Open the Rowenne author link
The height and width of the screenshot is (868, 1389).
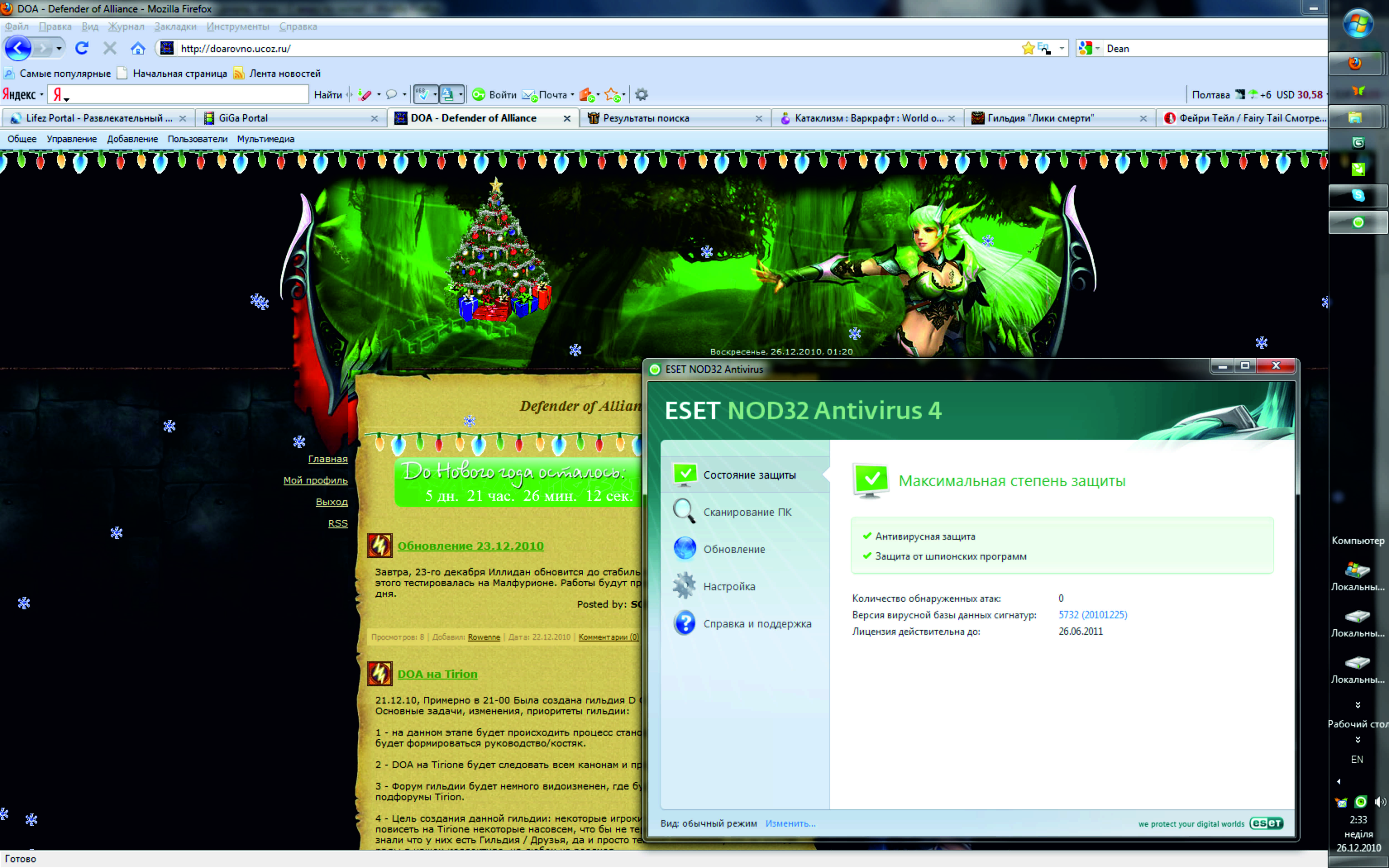pyautogui.click(x=484, y=637)
